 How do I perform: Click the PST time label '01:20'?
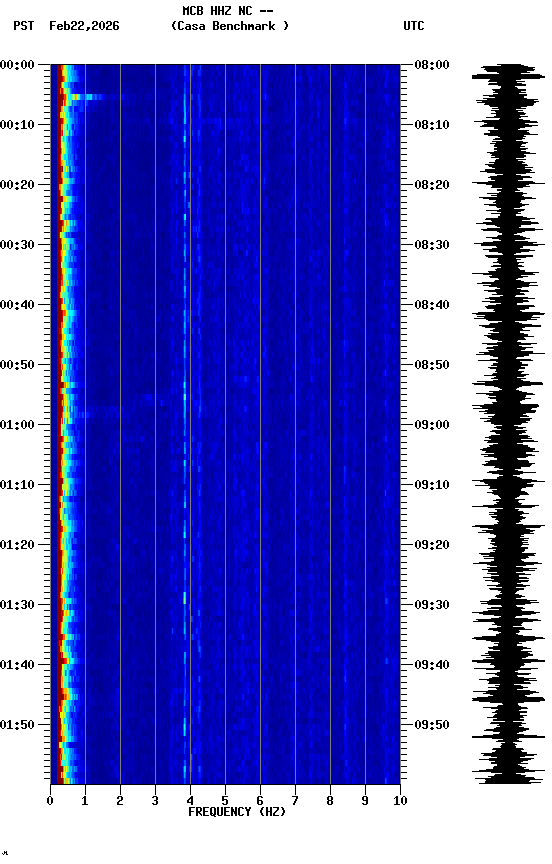pos(17,546)
